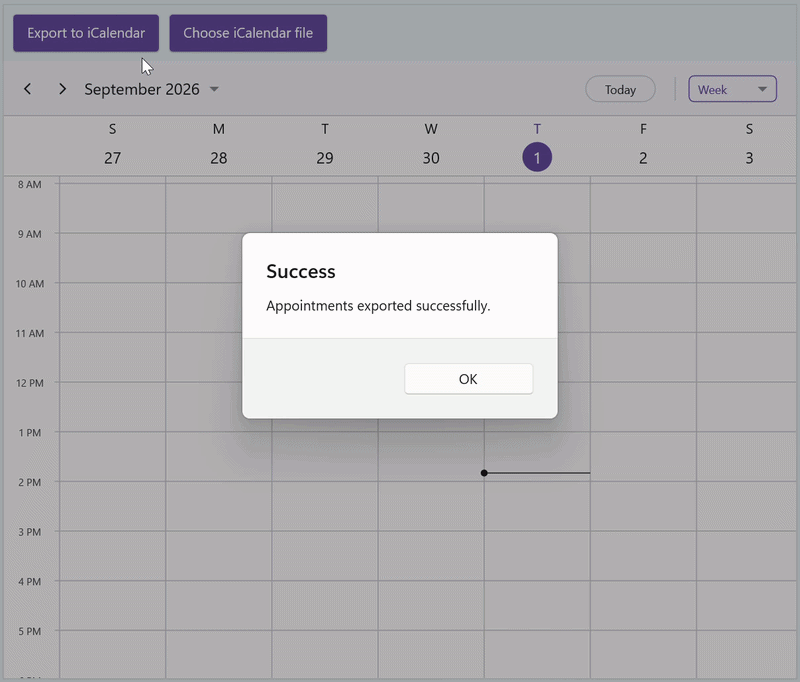Click the 5 PM time label
The height and width of the screenshot is (682, 800).
click(30, 631)
